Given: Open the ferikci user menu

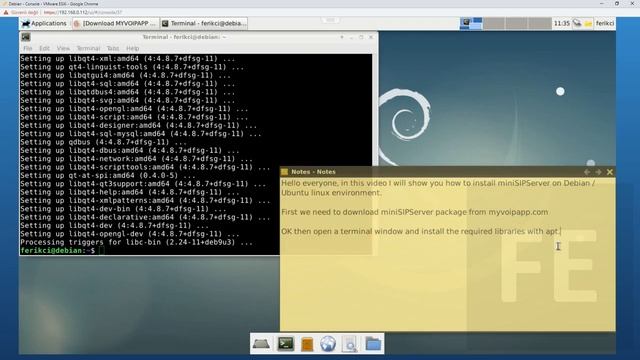Looking at the screenshot, I should coord(604,23).
